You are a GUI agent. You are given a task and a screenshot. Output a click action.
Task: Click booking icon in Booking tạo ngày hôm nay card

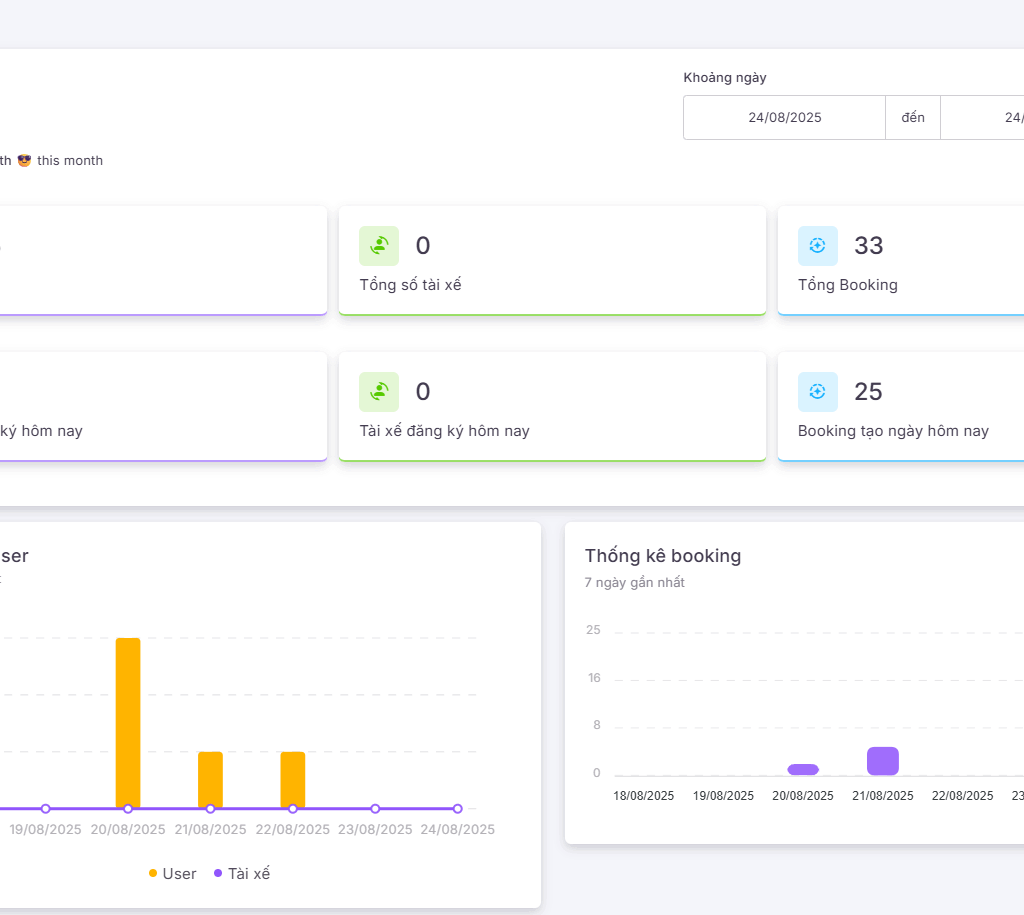pos(817,392)
